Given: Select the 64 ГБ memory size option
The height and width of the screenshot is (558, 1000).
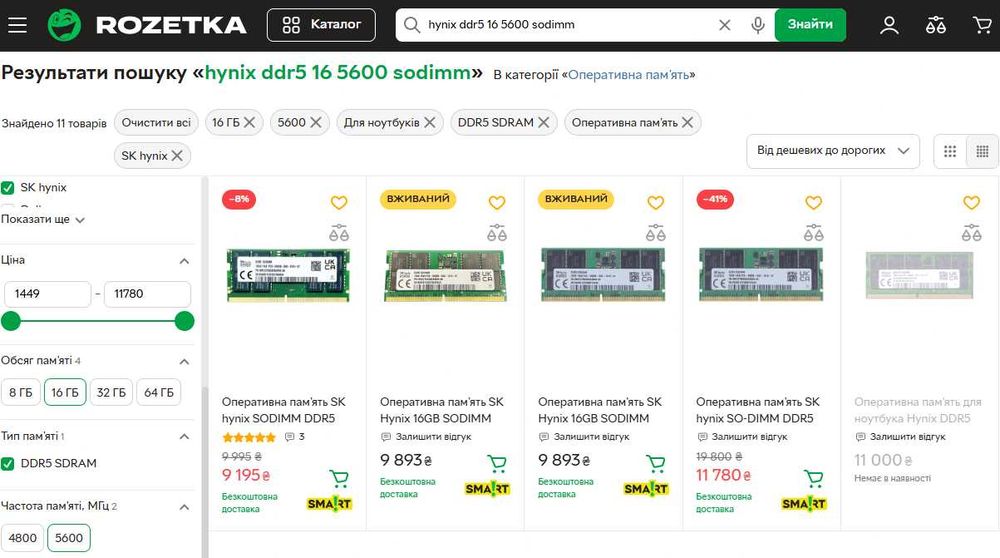Looking at the screenshot, I should click(159, 392).
